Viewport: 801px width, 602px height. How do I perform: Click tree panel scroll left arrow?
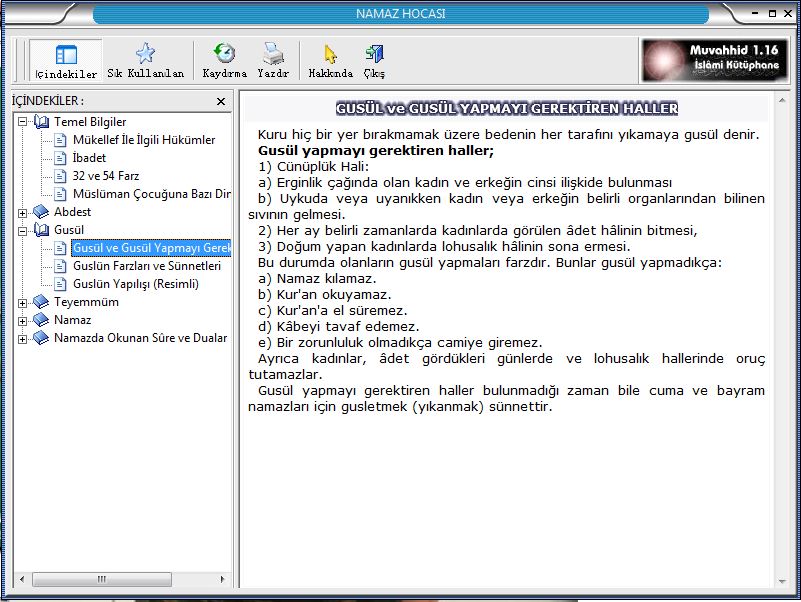(21, 580)
